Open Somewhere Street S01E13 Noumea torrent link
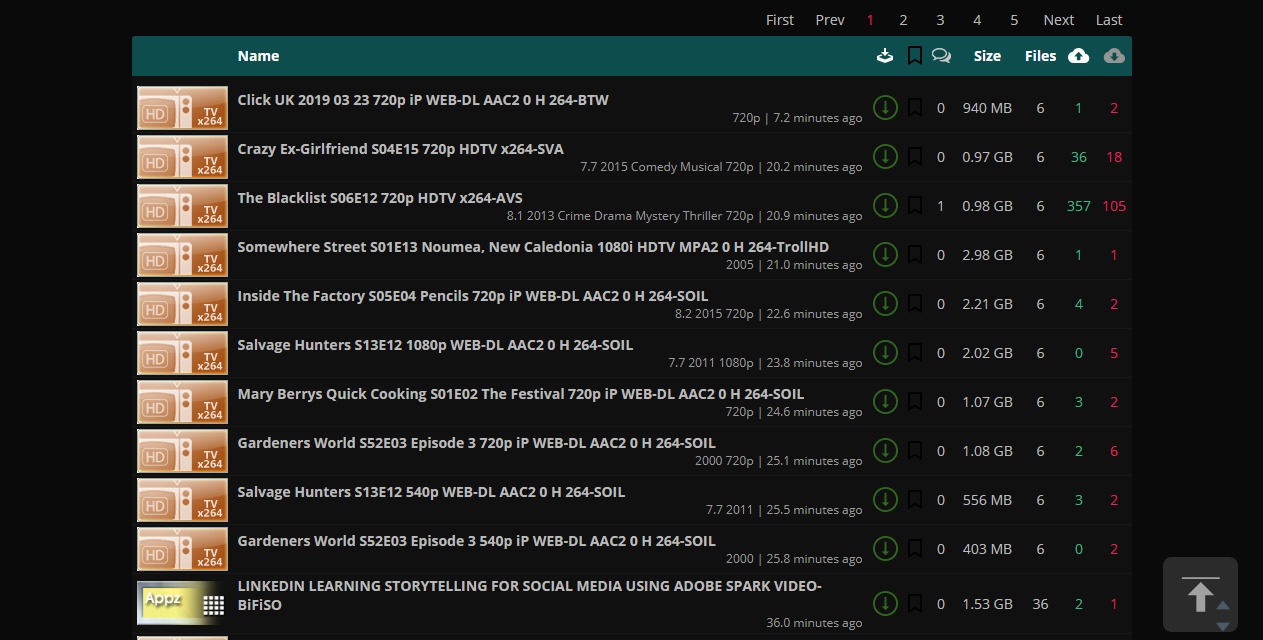 [533, 247]
